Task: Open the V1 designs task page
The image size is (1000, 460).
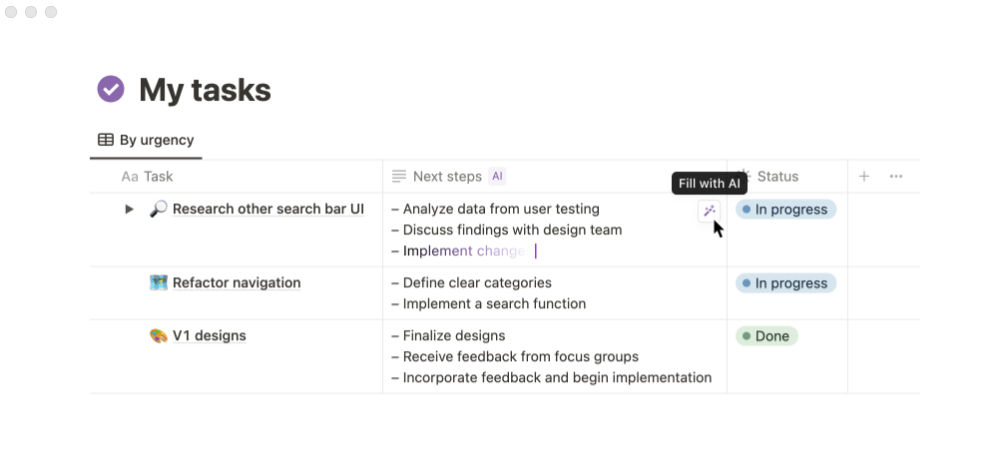Action: (209, 336)
